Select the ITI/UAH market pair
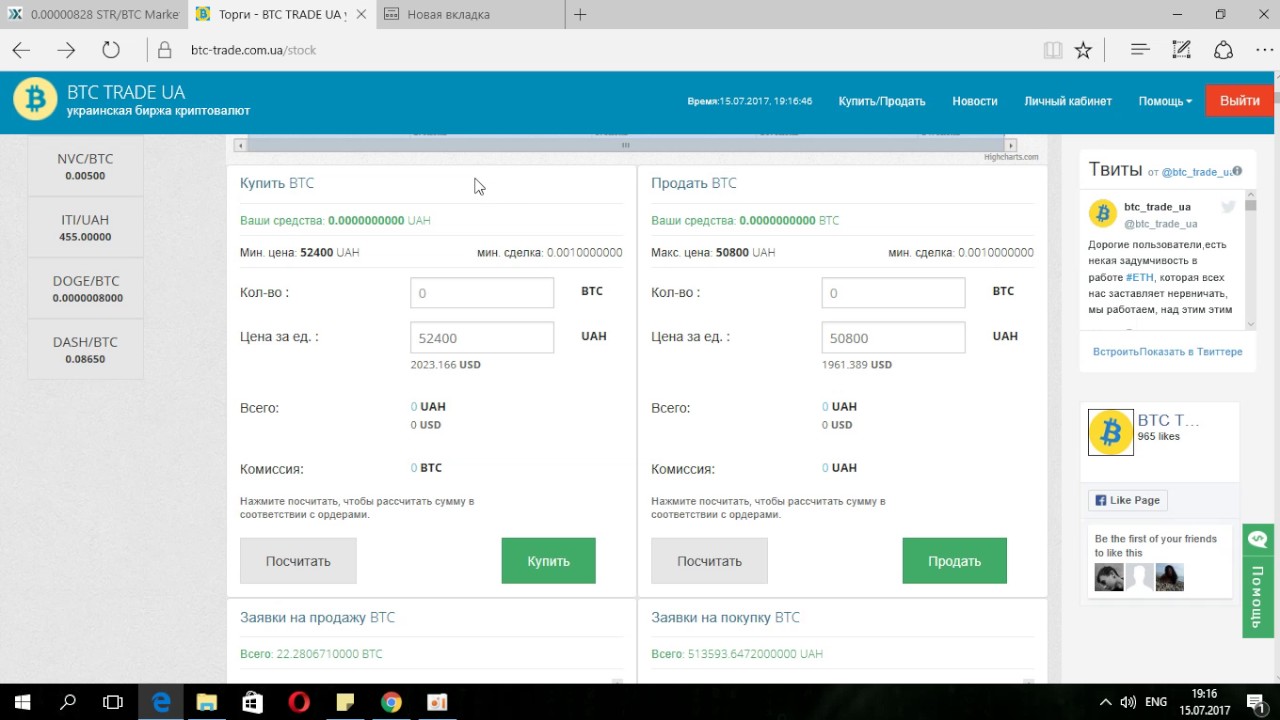Image resolution: width=1280 pixels, height=720 pixels. pos(85,228)
